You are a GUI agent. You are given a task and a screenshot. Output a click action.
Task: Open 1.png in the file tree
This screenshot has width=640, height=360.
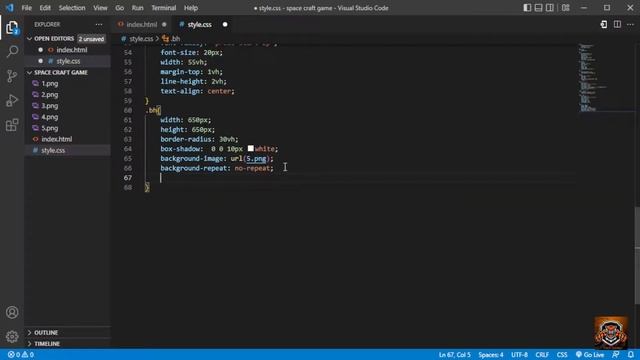50,84
